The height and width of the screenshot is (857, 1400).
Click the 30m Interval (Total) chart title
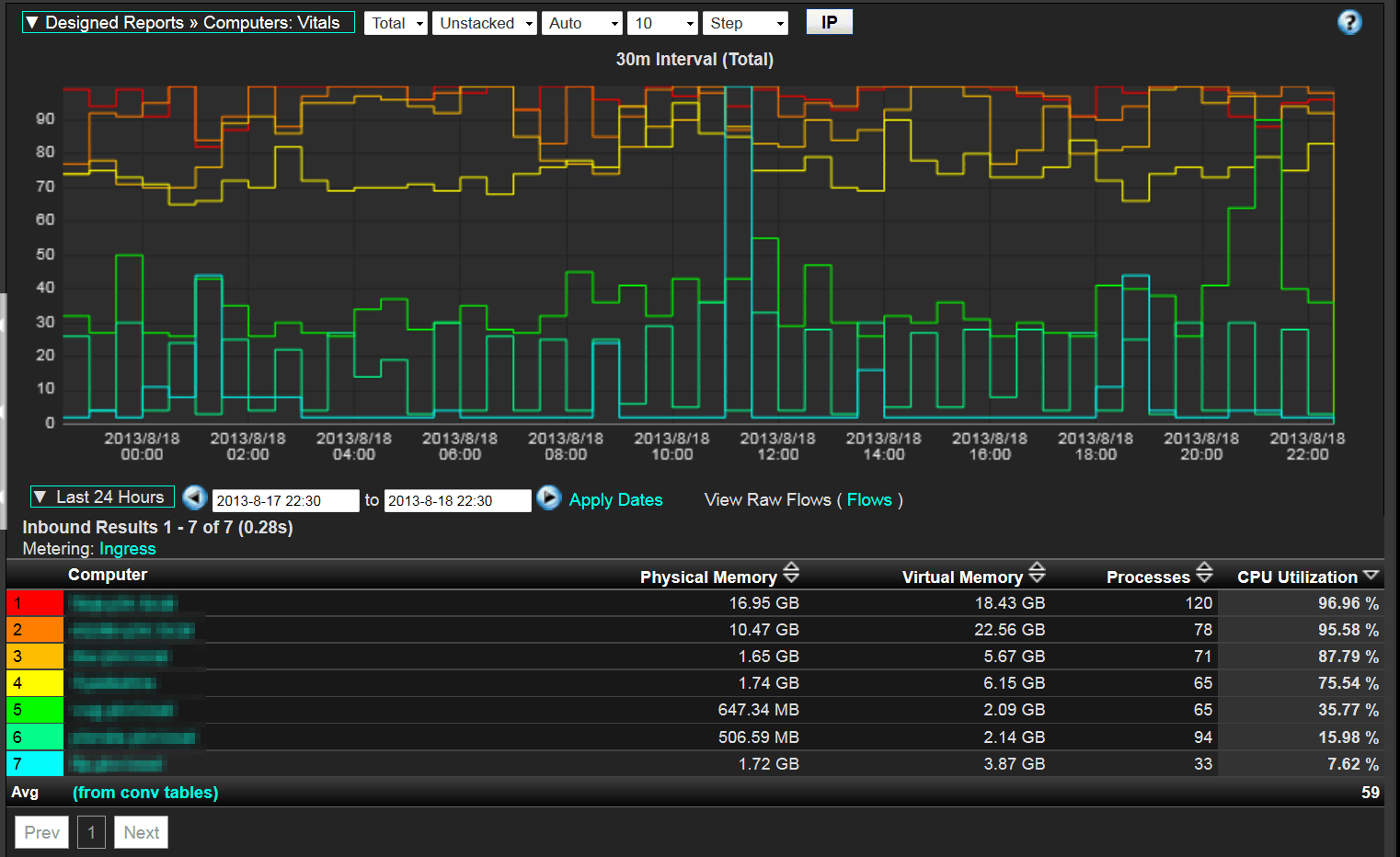point(694,59)
